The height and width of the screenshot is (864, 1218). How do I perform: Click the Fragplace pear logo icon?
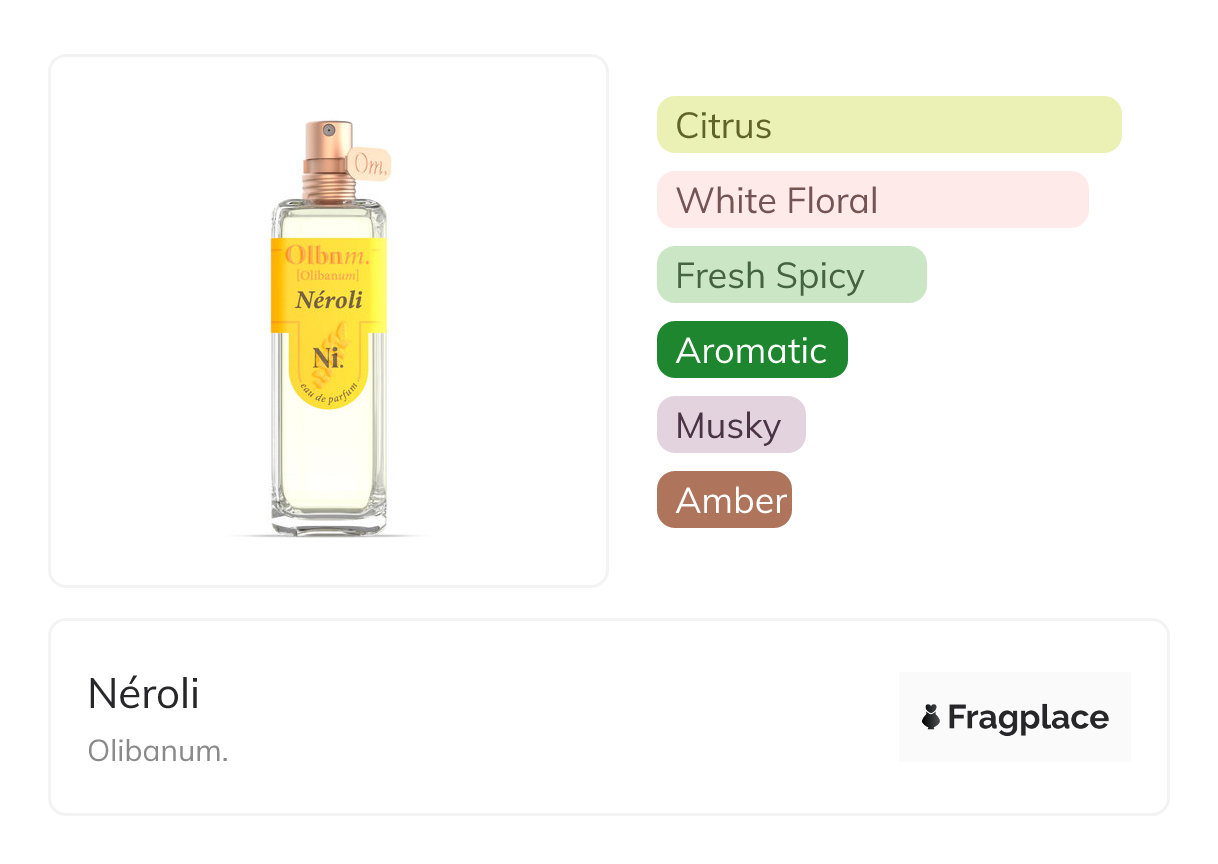coord(931,717)
